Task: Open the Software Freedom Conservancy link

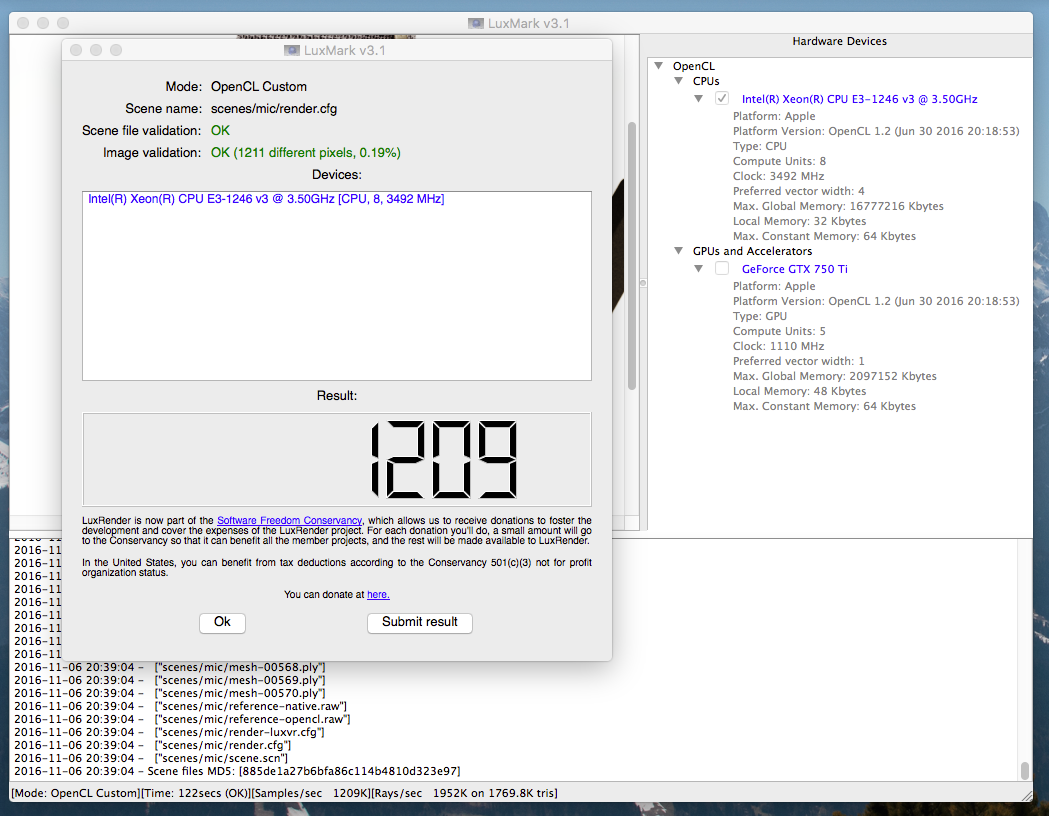Action: click(289, 520)
